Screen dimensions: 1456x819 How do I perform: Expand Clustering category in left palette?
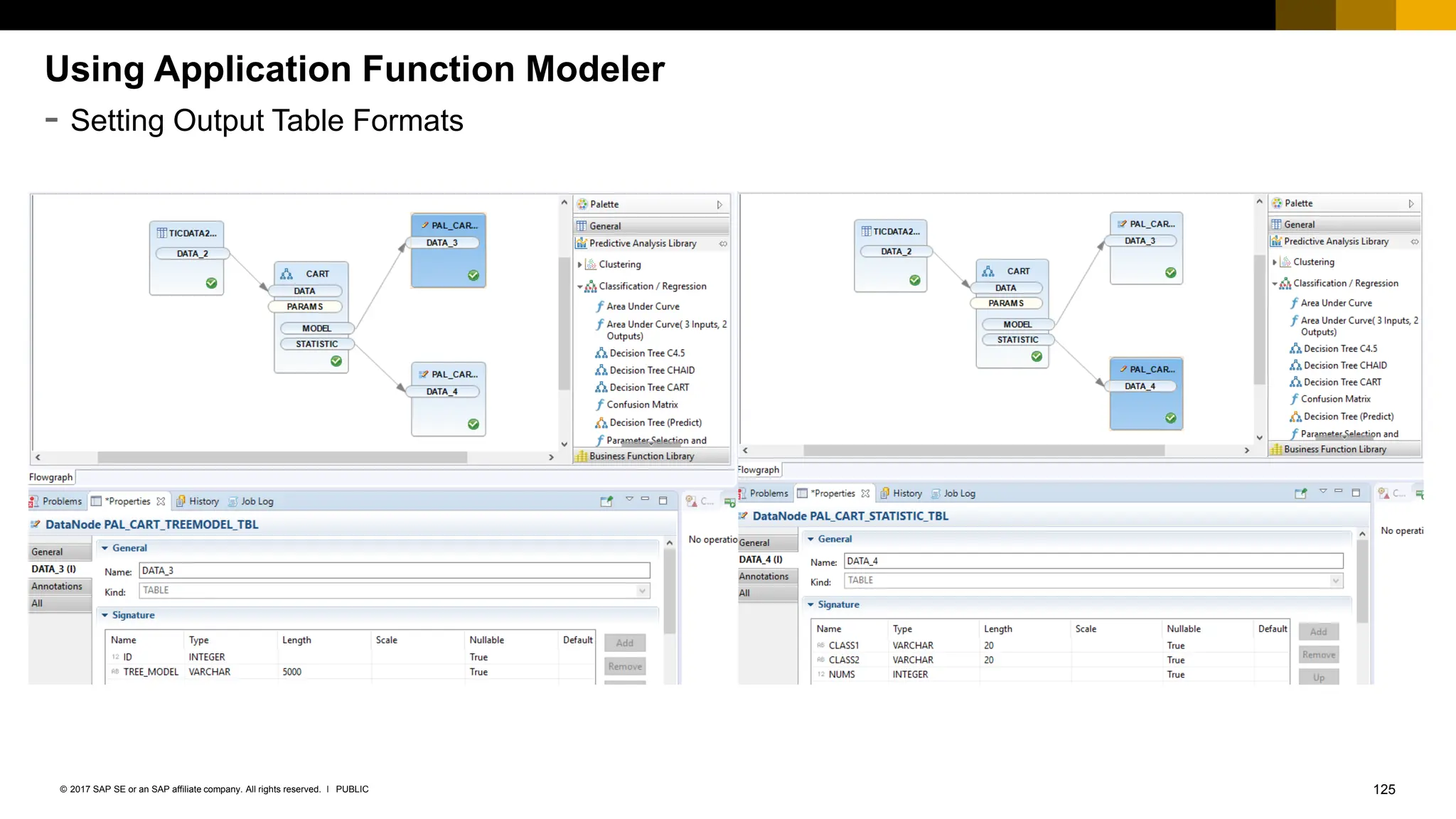point(580,264)
